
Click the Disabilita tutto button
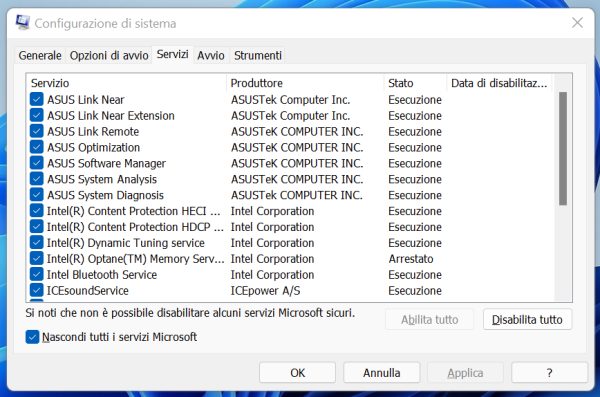(x=527, y=319)
